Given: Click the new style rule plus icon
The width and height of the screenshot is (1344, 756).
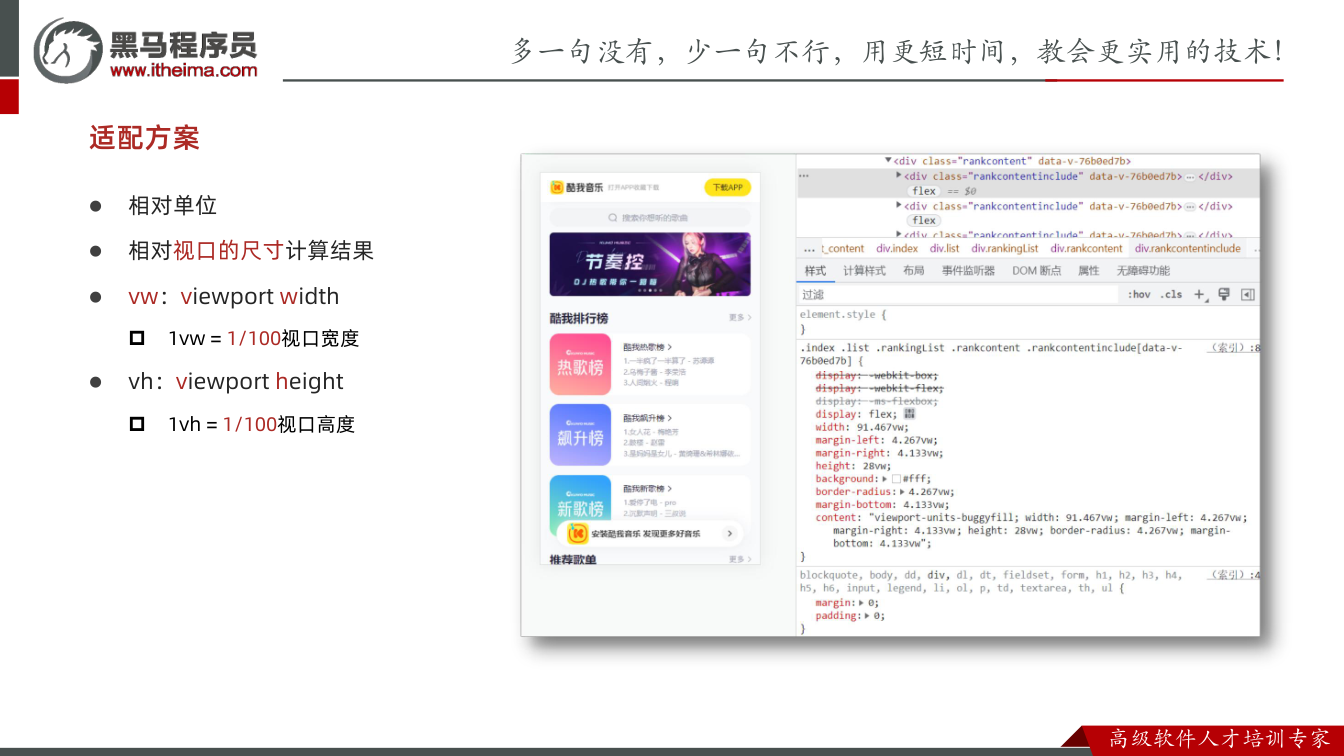Looking at the screenshot, I should 1200,295.
